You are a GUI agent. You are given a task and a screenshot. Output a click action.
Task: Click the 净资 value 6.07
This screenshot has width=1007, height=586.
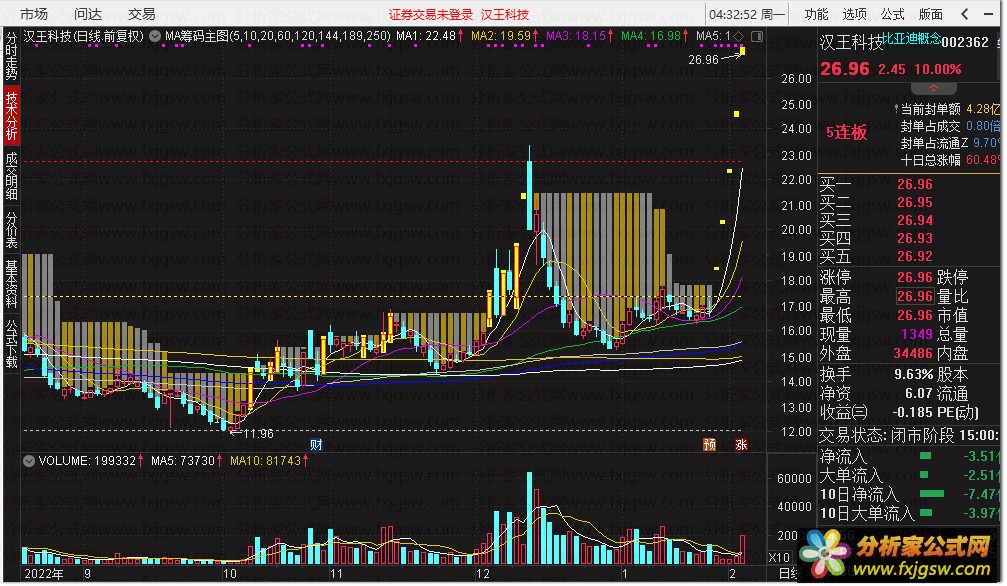tap(918, 393)
